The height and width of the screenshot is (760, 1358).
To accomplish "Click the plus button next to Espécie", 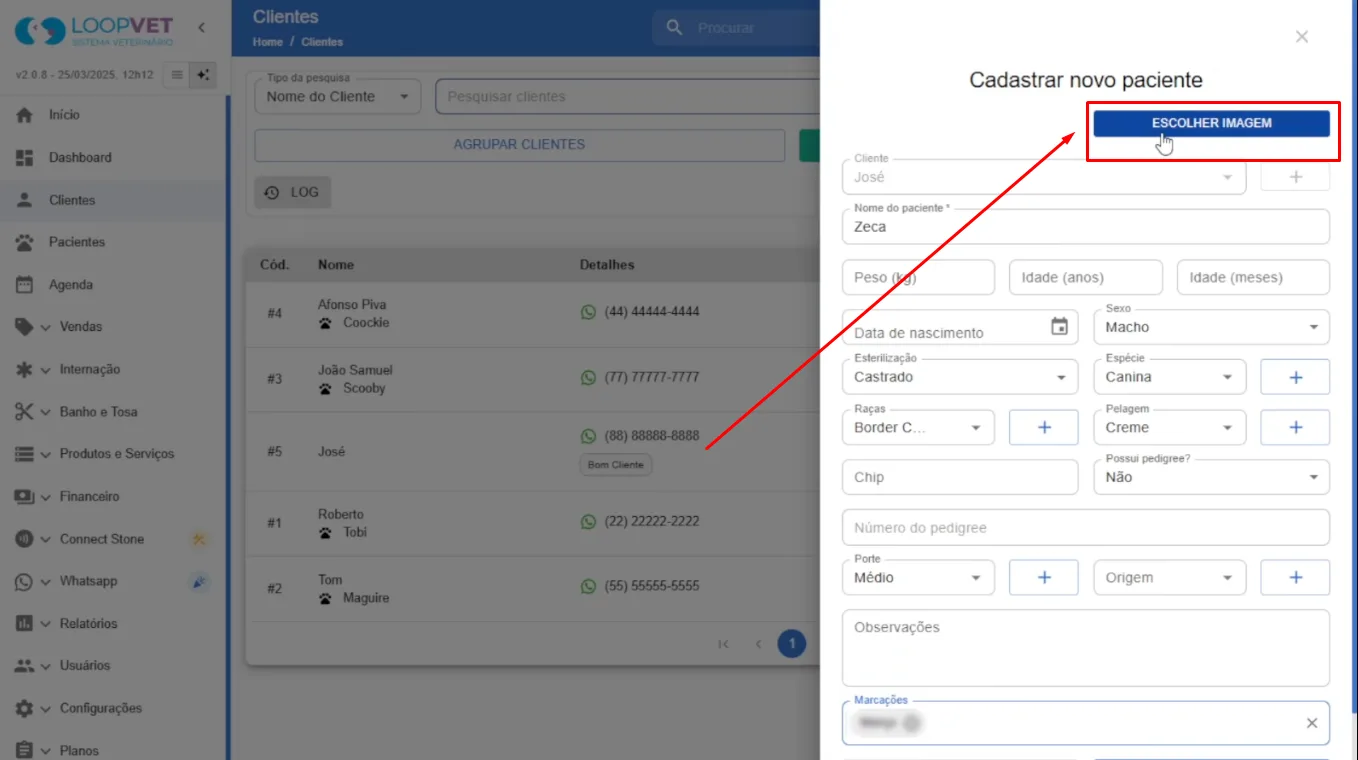I will 1295,377.
